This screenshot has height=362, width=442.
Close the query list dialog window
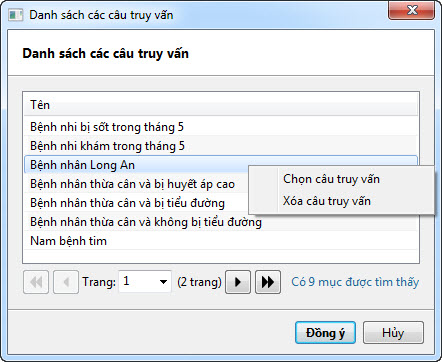point(412,11)
